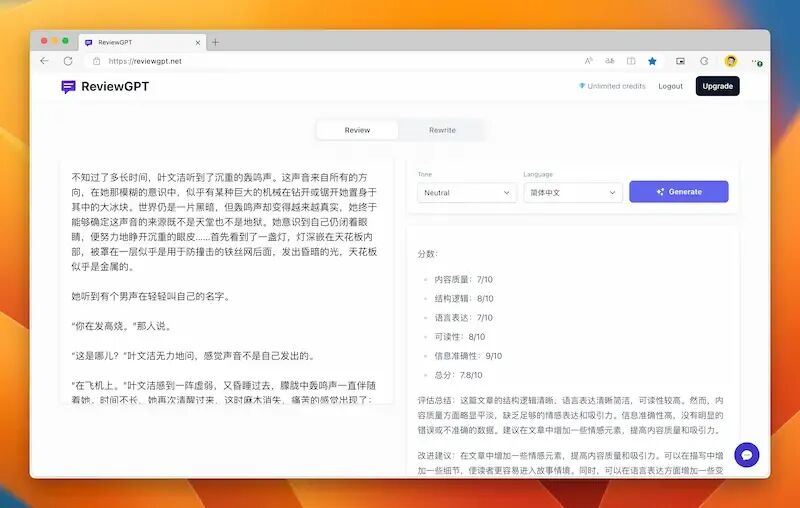Open immersive reader icon
Screen dimensions: 800x508
point(631,61)
